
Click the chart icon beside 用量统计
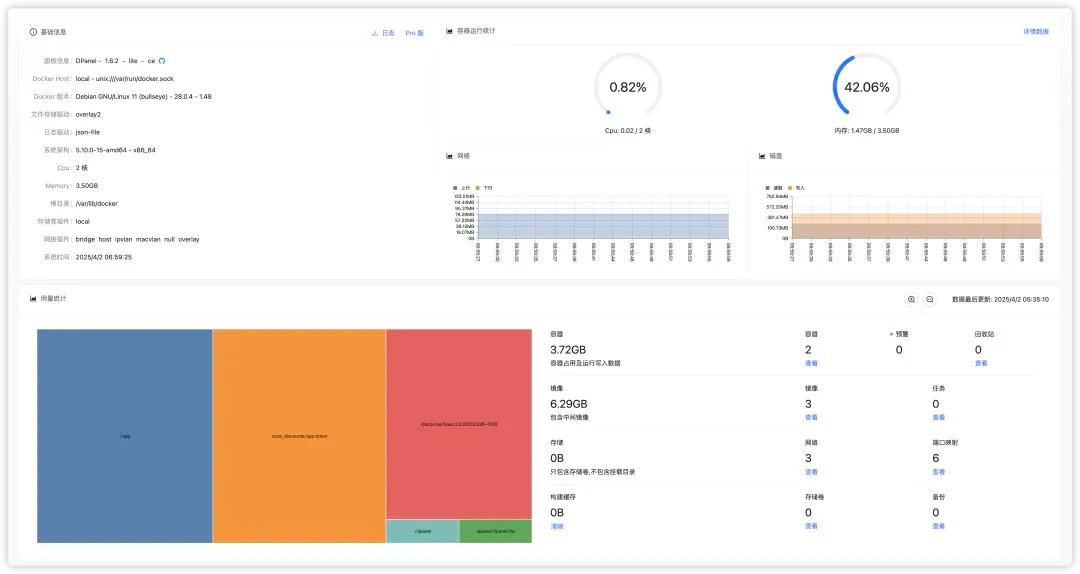pos(33,299)
